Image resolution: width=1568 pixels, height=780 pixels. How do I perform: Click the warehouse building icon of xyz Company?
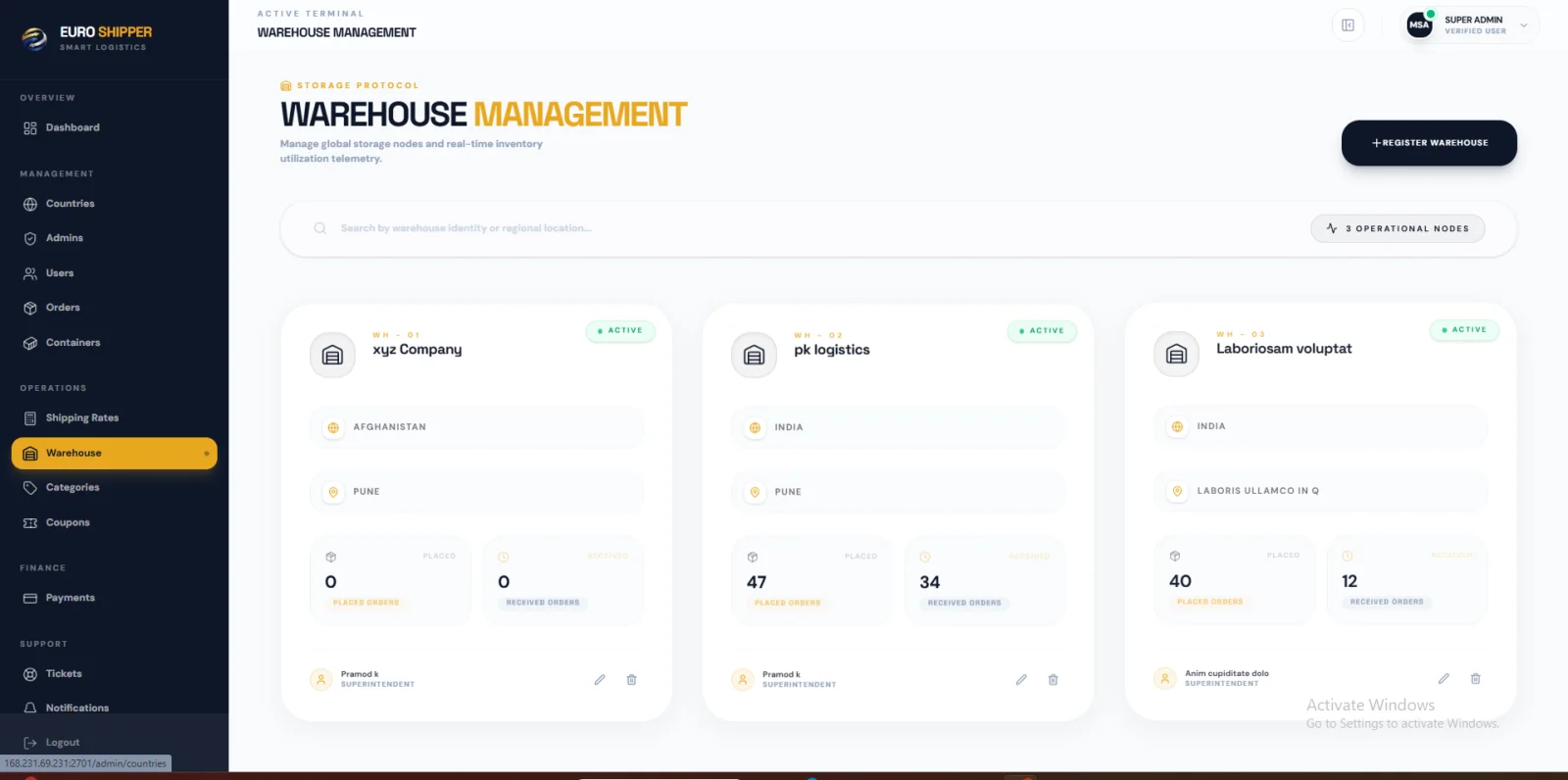coord(332,355)
